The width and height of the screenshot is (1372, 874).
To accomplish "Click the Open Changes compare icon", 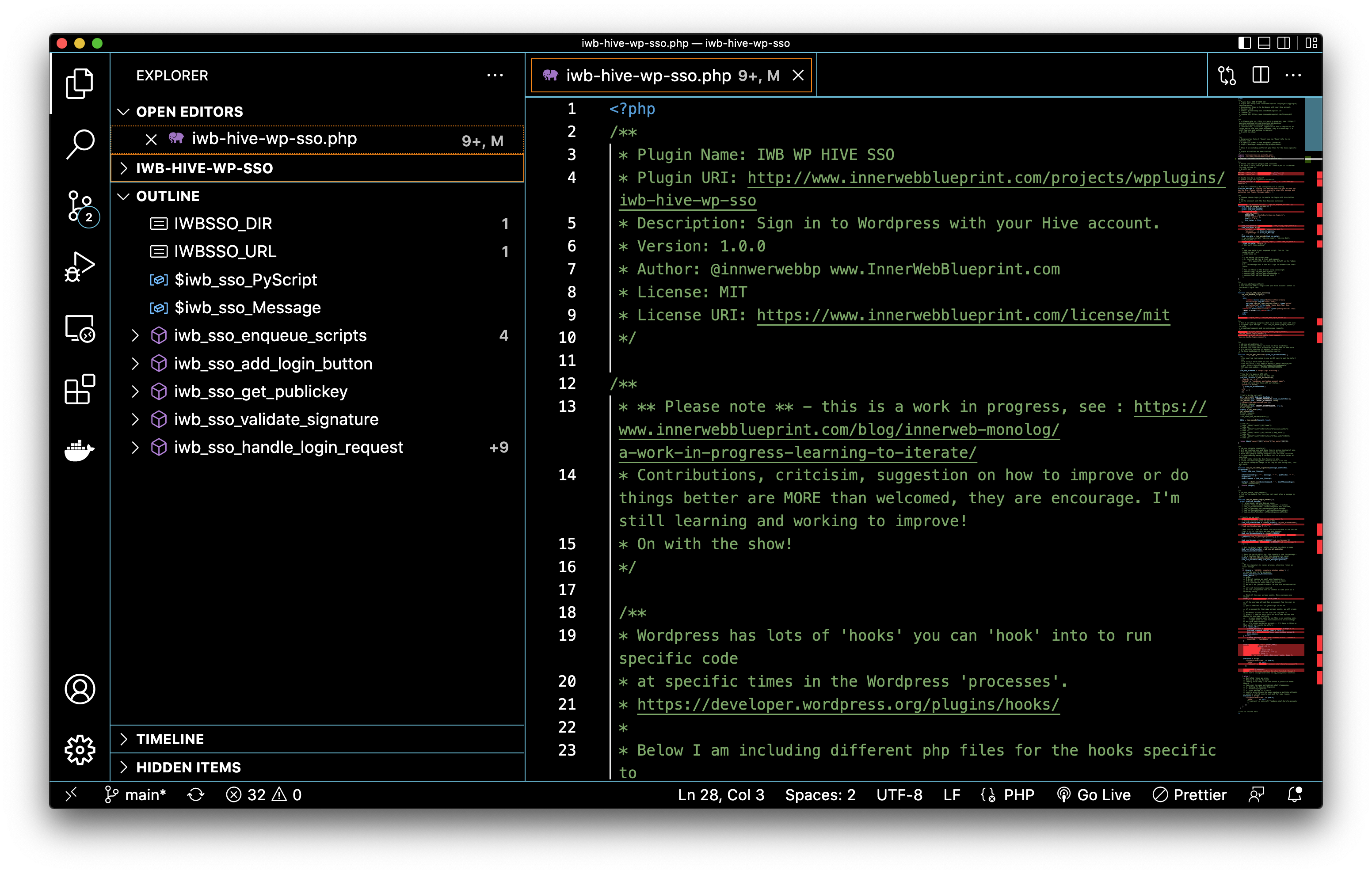I will (1227, 75).
